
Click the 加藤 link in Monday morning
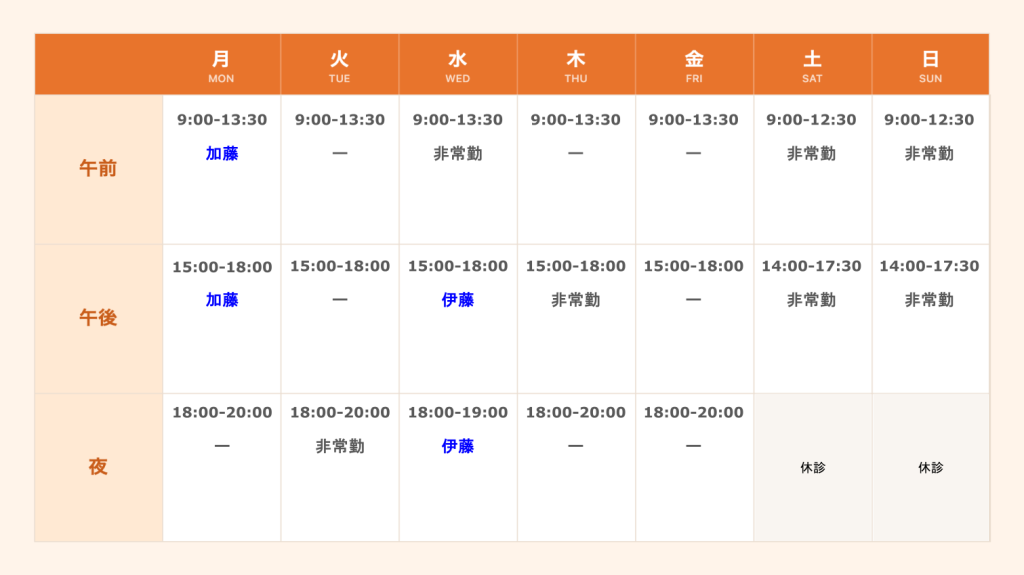(222, 154)
